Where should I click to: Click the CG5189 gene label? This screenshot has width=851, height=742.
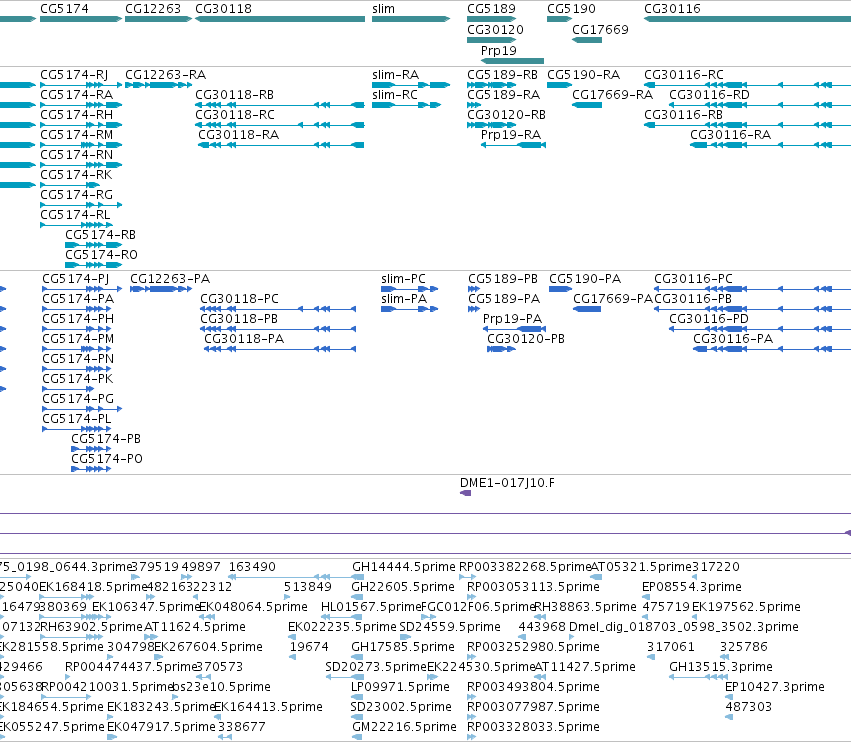point(491,9)
